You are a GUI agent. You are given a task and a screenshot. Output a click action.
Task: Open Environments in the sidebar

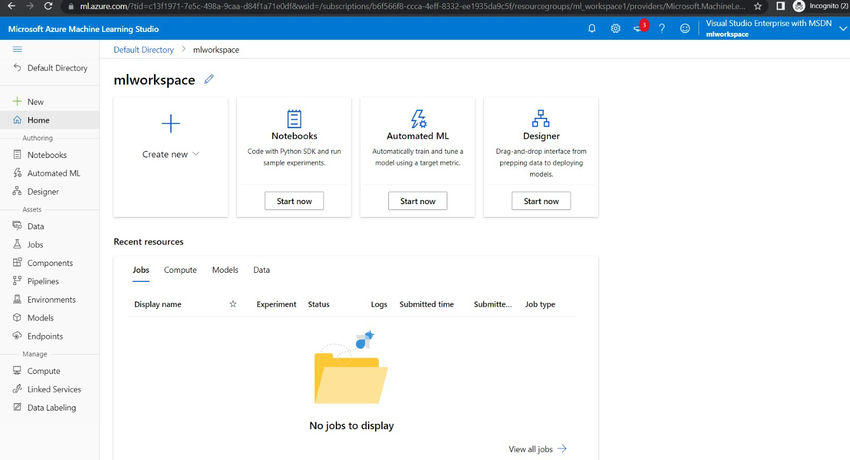[49, 299]
